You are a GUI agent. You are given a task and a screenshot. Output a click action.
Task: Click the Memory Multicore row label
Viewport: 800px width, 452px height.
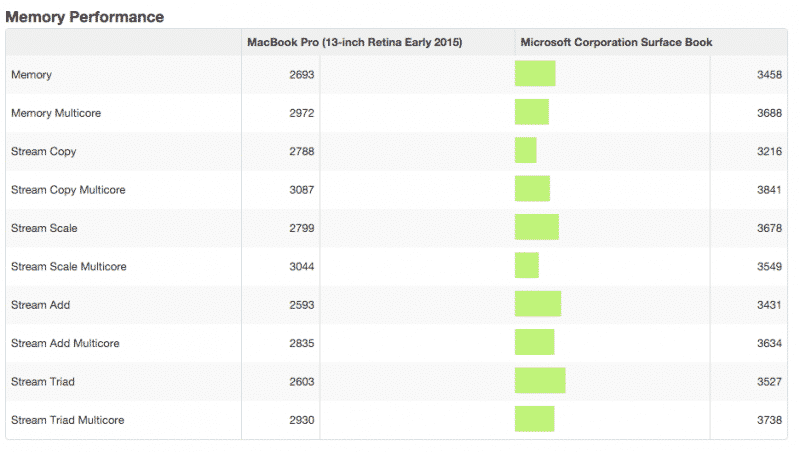(56, 113)
